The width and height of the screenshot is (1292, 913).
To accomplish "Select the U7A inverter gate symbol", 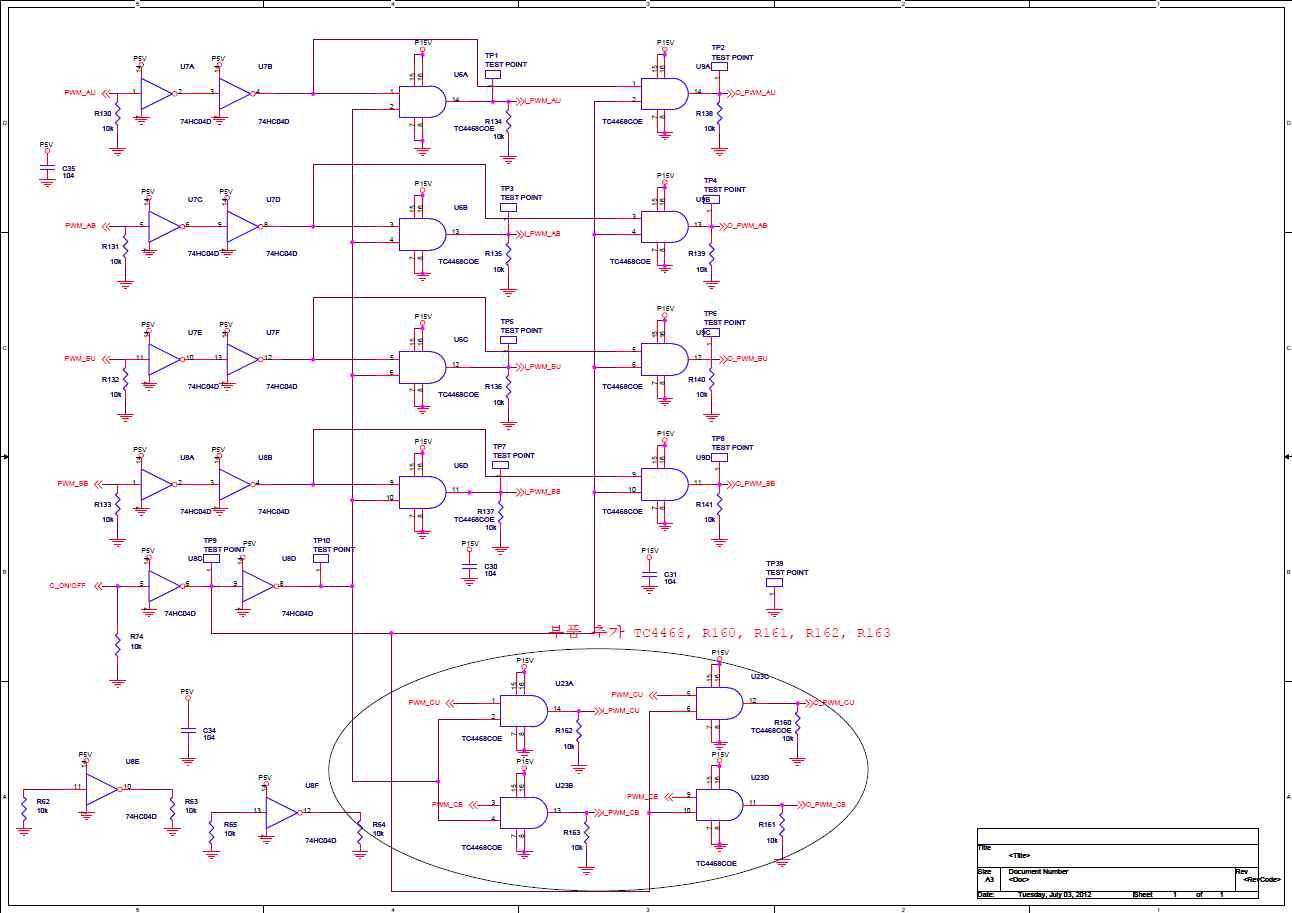I will [x=156, y=93].
